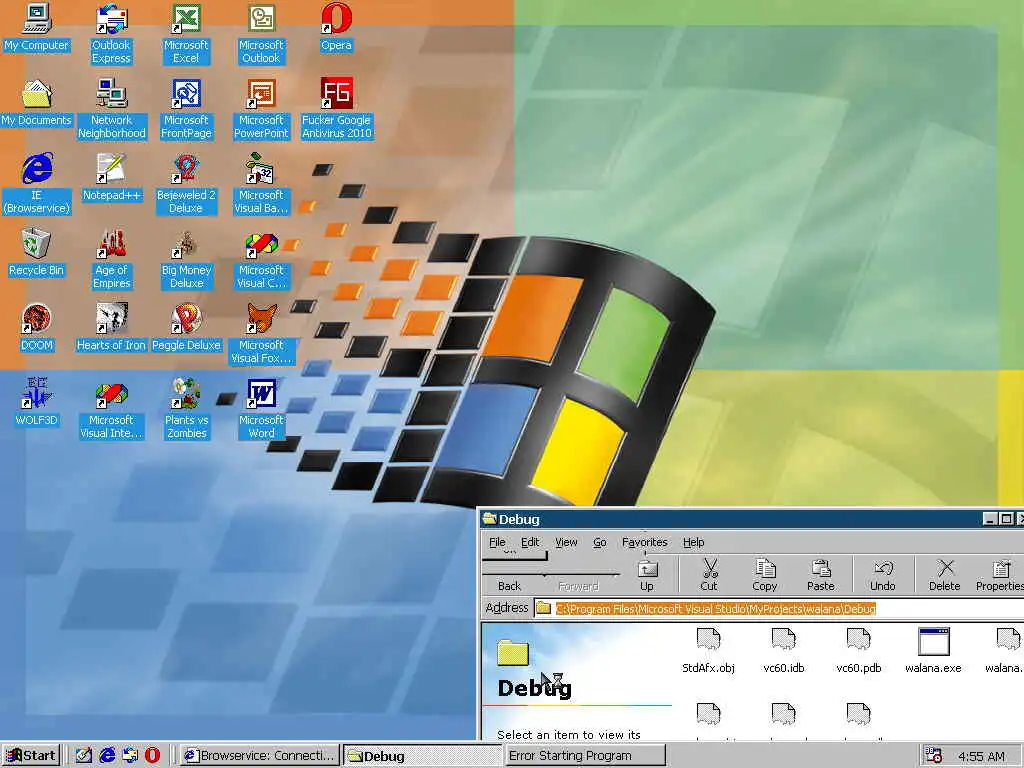The image size is (1024, 768).
Task: Launch Opera from Quick Launch bar
Action: (152, 756)
